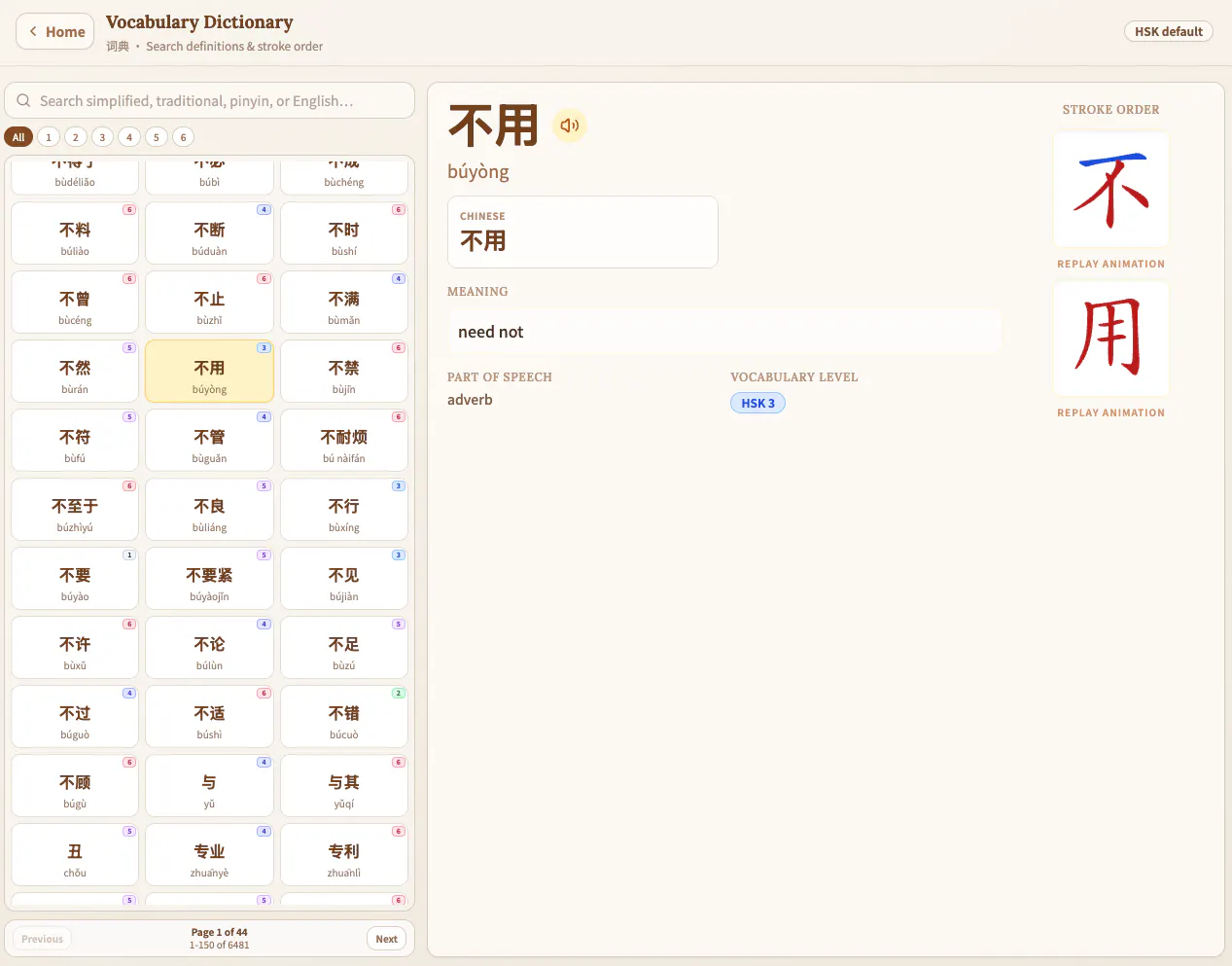
Task: Replay animation for the 用 character
Action: [1110, 412]
